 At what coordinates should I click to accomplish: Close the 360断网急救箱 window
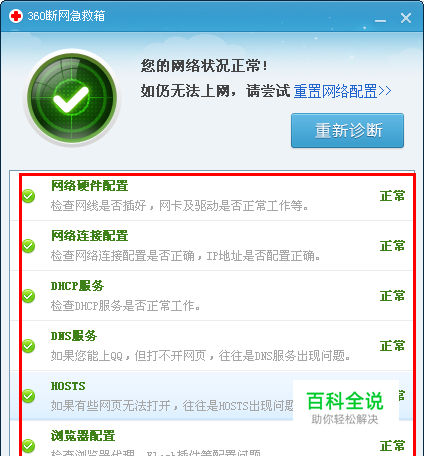click(406, 18)
